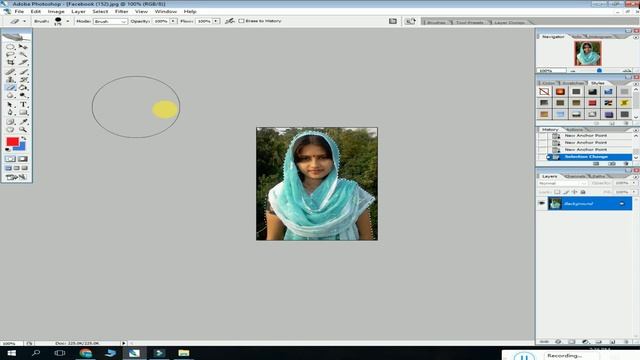640x360 pixels.
Task: Select the Paint Bucket tool
Action: pyautogui.click(x=23, y=87)
